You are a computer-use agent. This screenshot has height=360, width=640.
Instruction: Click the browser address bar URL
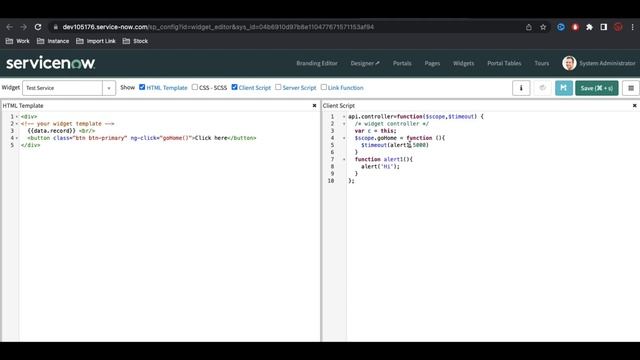coord(218,27)
